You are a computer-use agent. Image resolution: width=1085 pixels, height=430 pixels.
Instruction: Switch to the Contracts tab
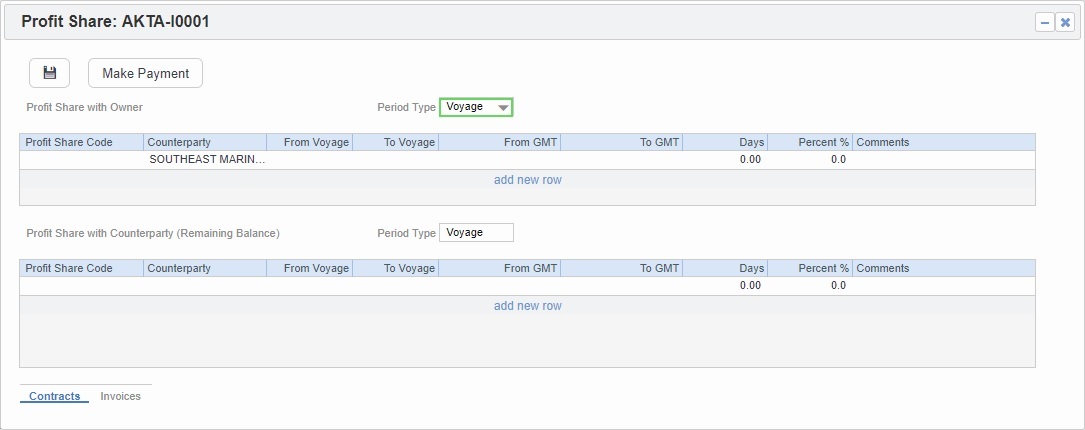coord(54,396)
